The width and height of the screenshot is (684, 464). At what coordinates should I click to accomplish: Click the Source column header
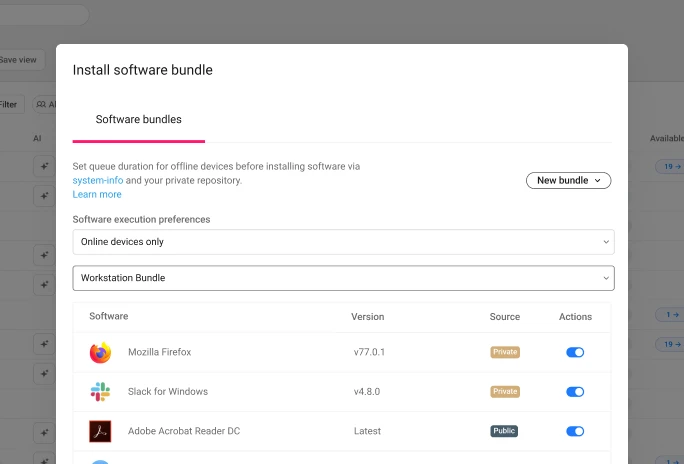(505, 317)
